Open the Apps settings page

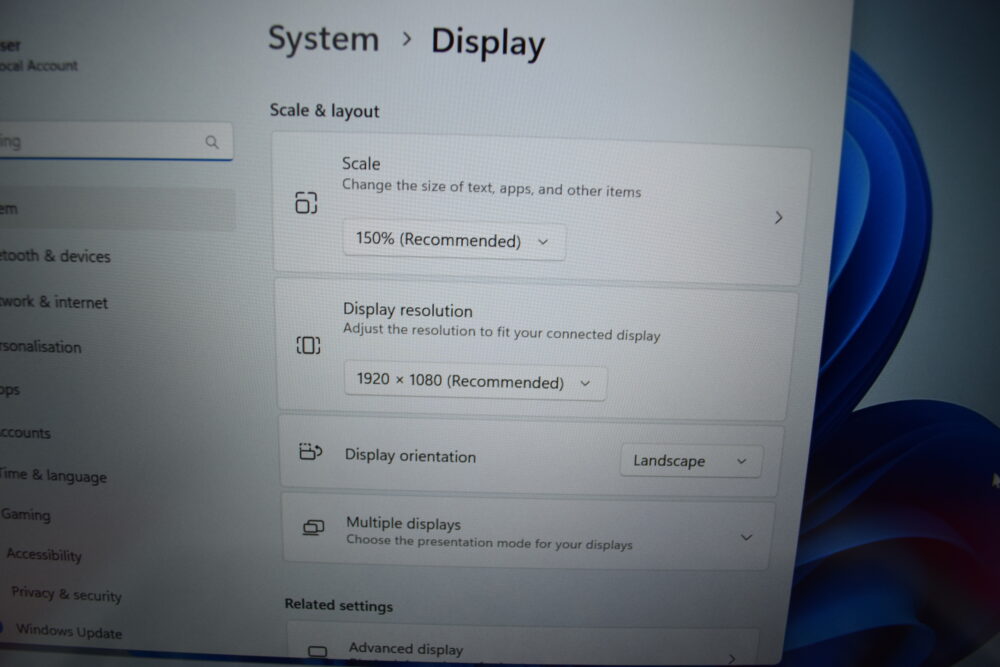(x=10, y=390)
